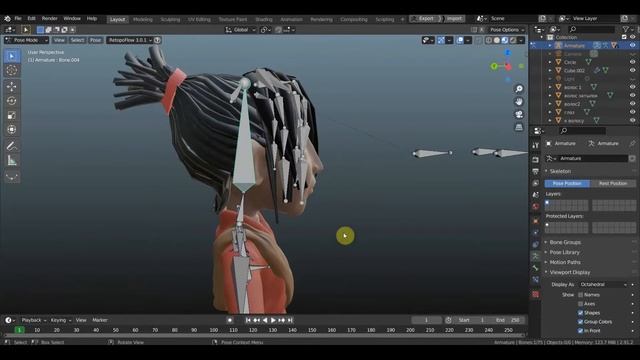Enable the Axes show checkbox
Viewport: 640px width, 360px height.
580,304
